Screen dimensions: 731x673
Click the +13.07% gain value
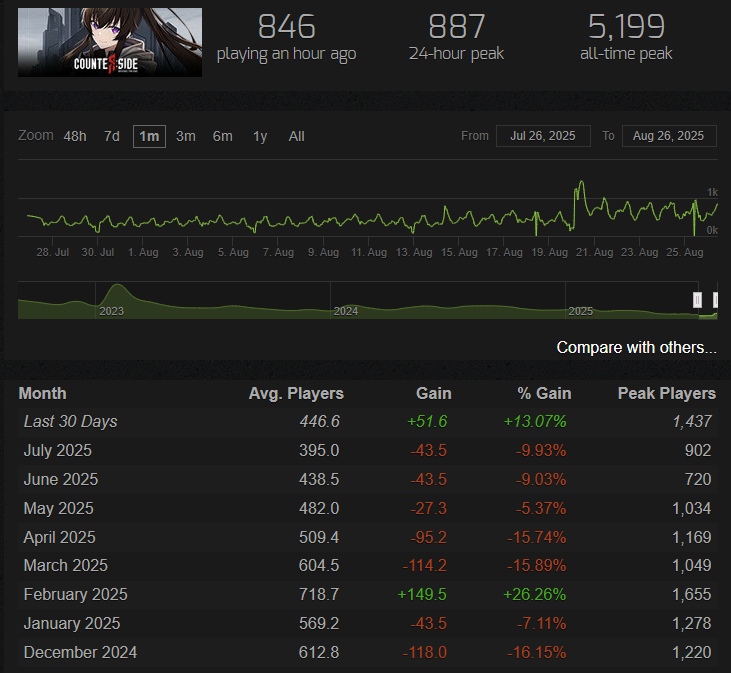pyautogui.click(x=535, y=421)
